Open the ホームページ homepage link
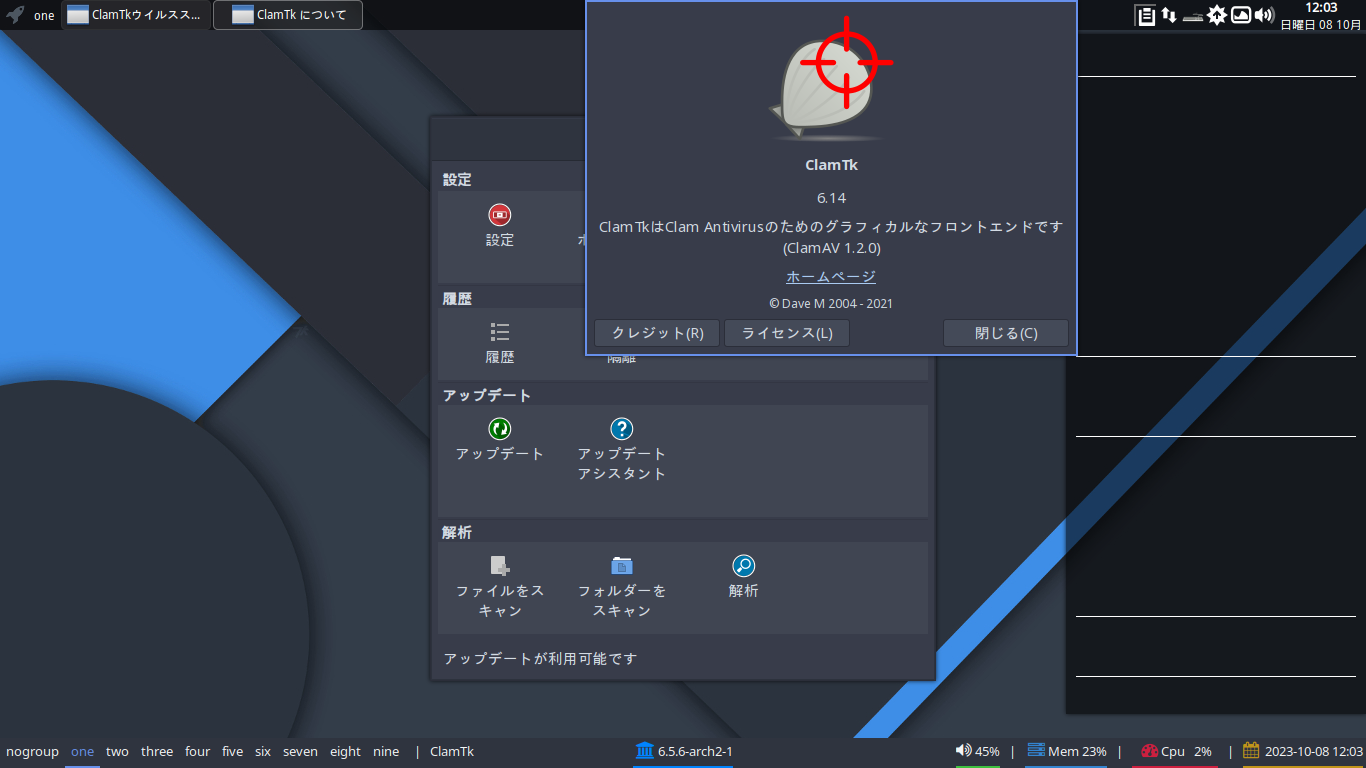This screenshot has height=768, width=1366. pos(831,277)
